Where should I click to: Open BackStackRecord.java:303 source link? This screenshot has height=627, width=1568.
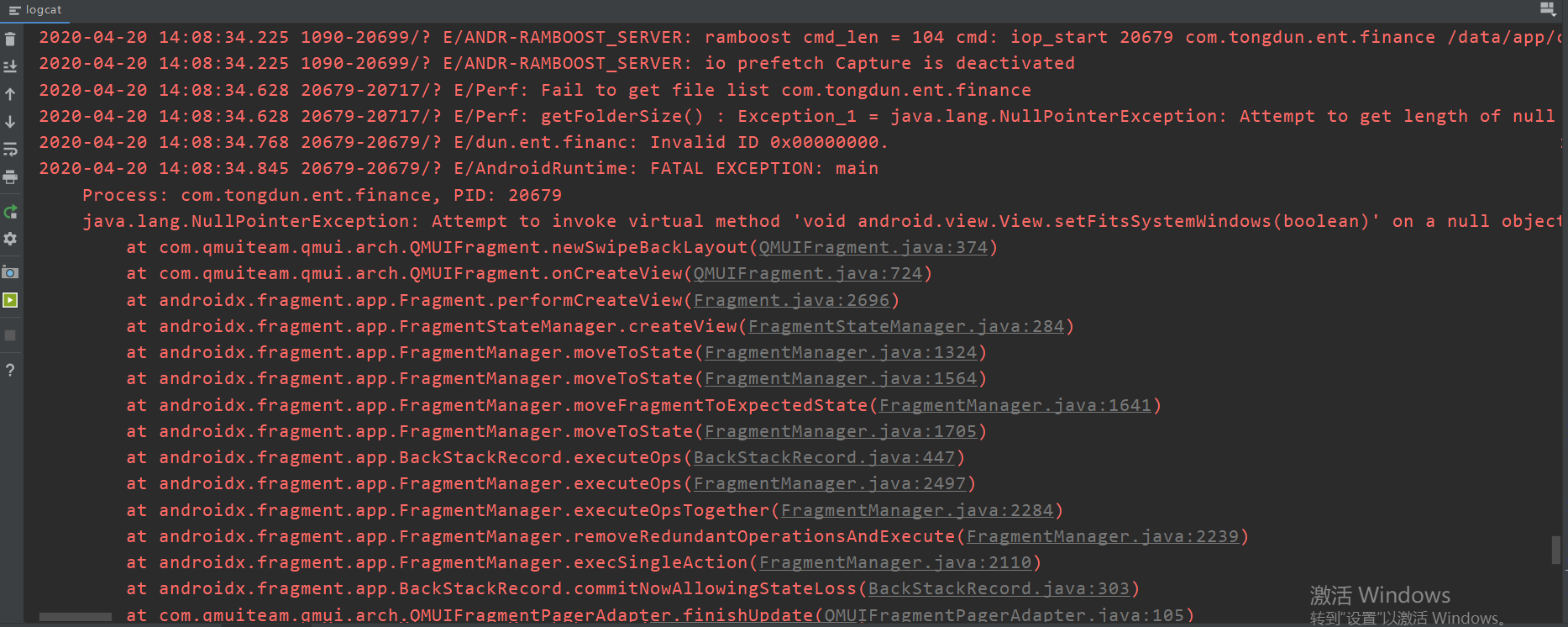pyautogui.click(x=999, y=588)
